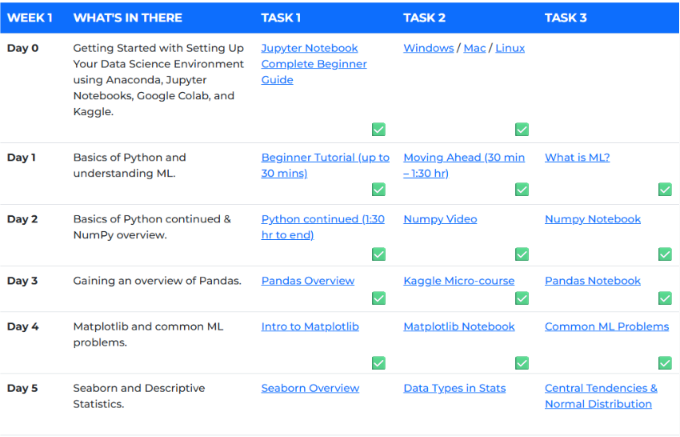Select the Day 1 row label

tap(21, 157)
